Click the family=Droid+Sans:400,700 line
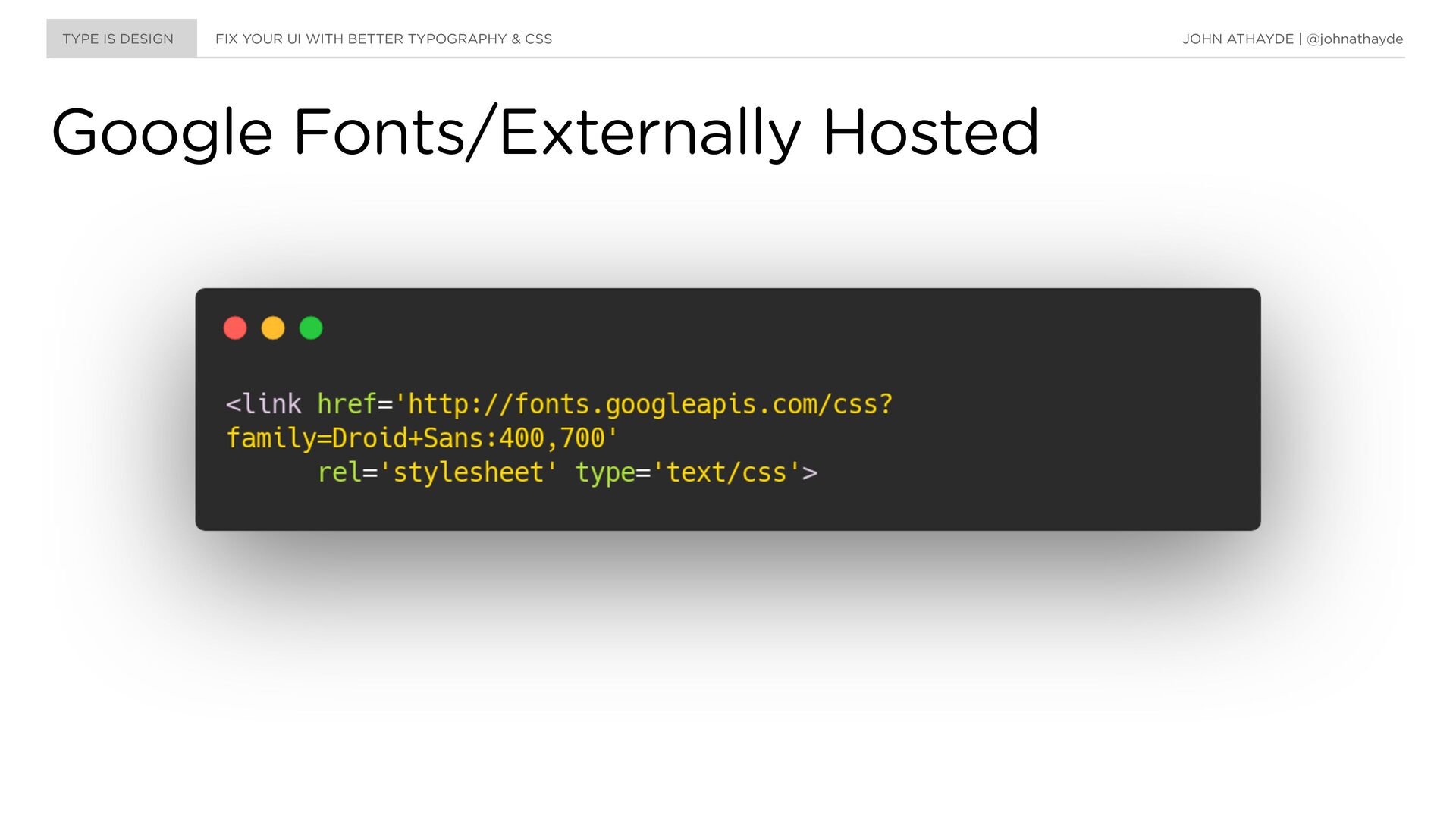1456x819 pixels. [422, 438]
